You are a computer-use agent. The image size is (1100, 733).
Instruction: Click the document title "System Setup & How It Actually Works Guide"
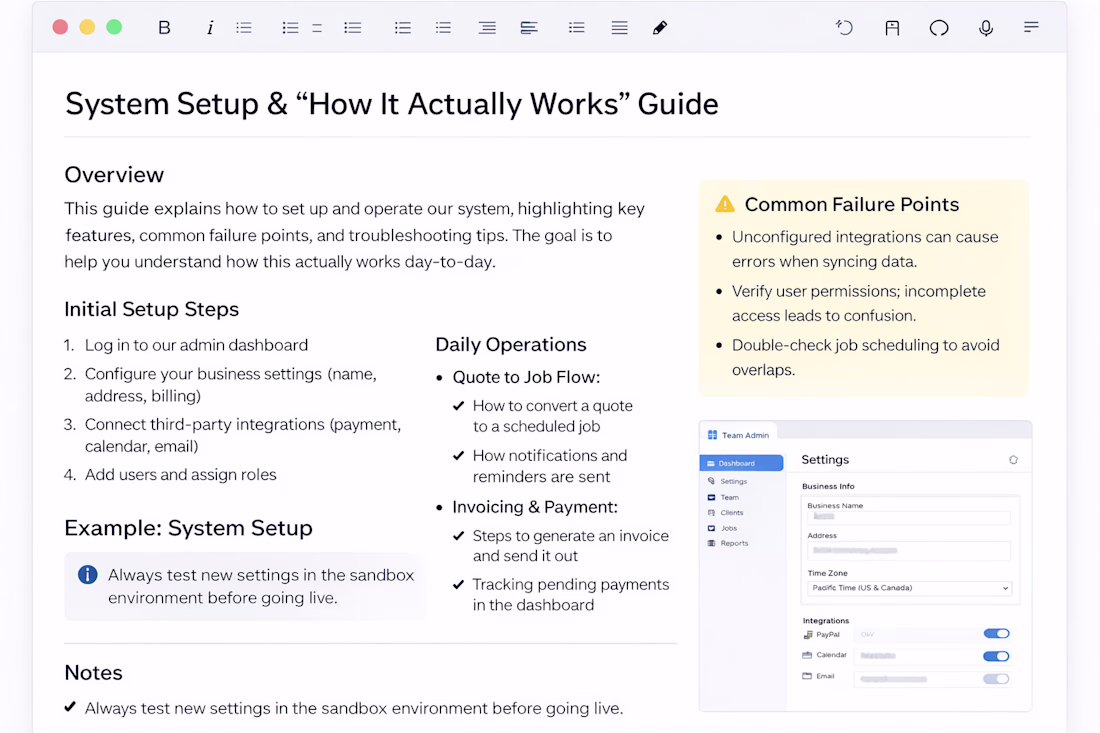pos(391,104)
